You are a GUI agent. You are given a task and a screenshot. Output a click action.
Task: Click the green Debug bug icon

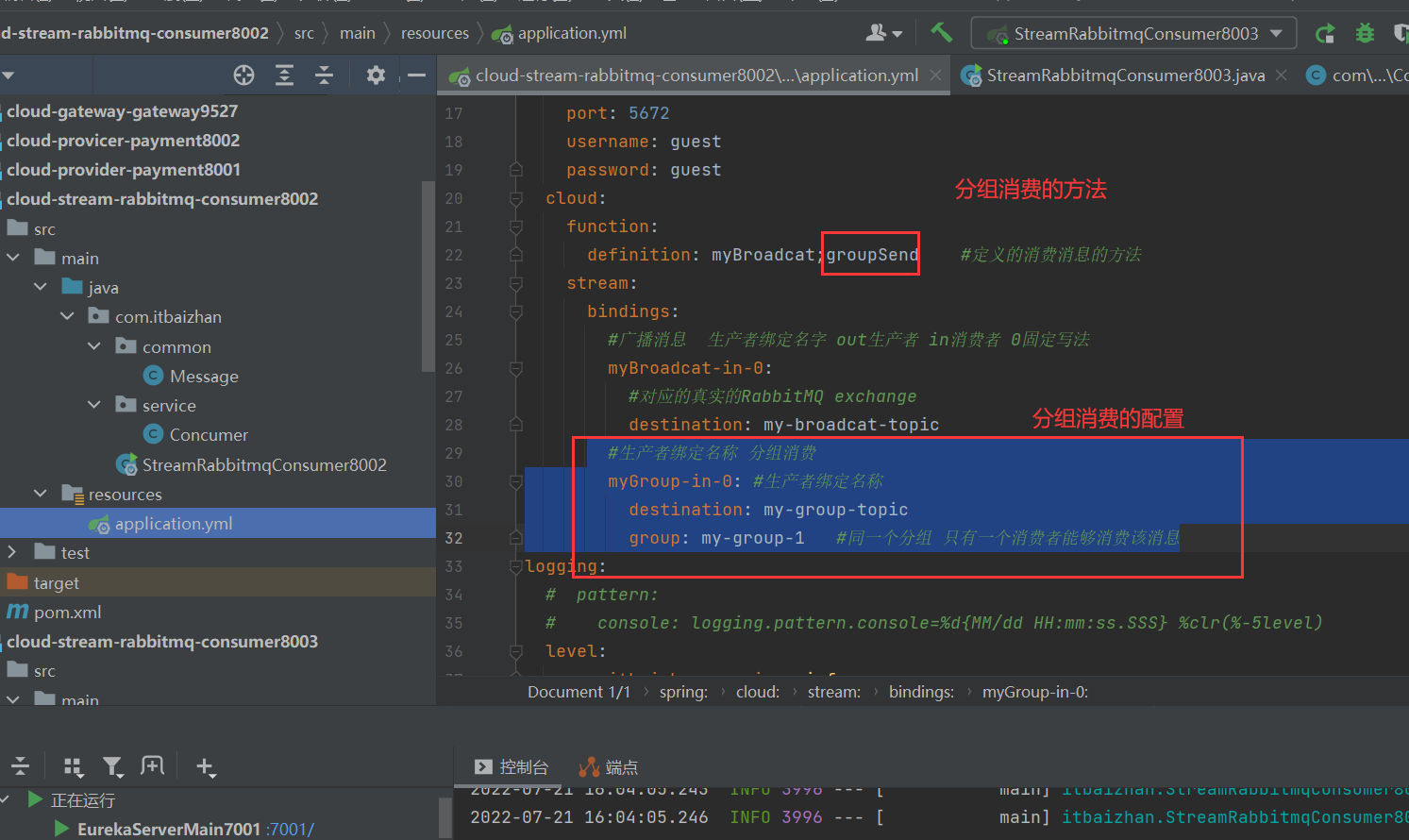pyautogui.click(x=1365, y=33)
